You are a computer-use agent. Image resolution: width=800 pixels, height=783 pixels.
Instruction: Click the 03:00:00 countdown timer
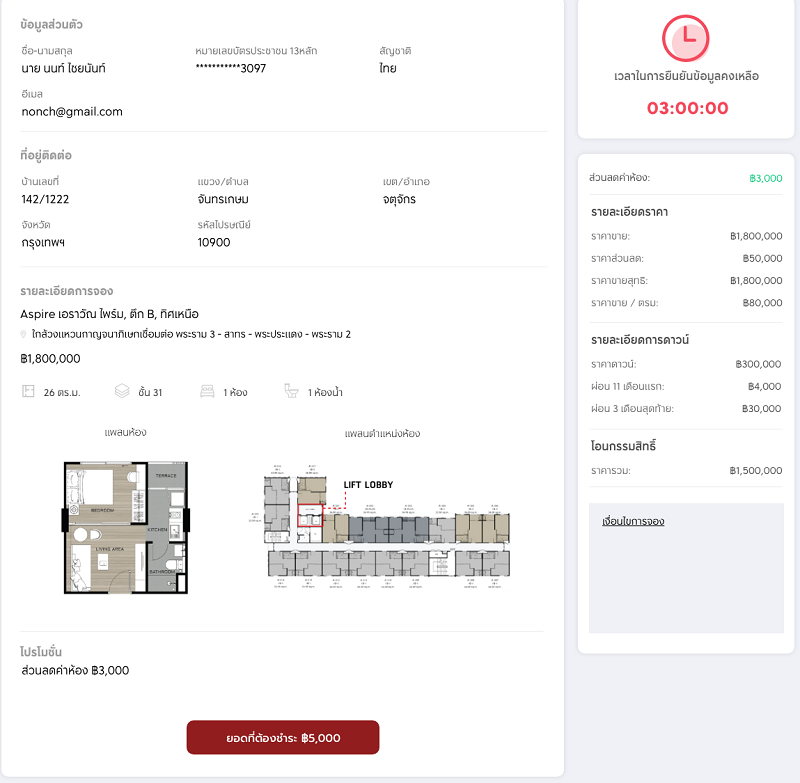pyautogui.click(x=687, y=108)
